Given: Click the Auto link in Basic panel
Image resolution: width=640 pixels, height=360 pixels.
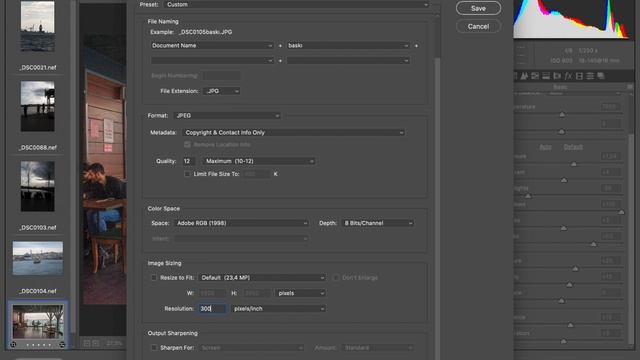Looking at the screenshot, I should pyautogui.click(x=545, y=147).
